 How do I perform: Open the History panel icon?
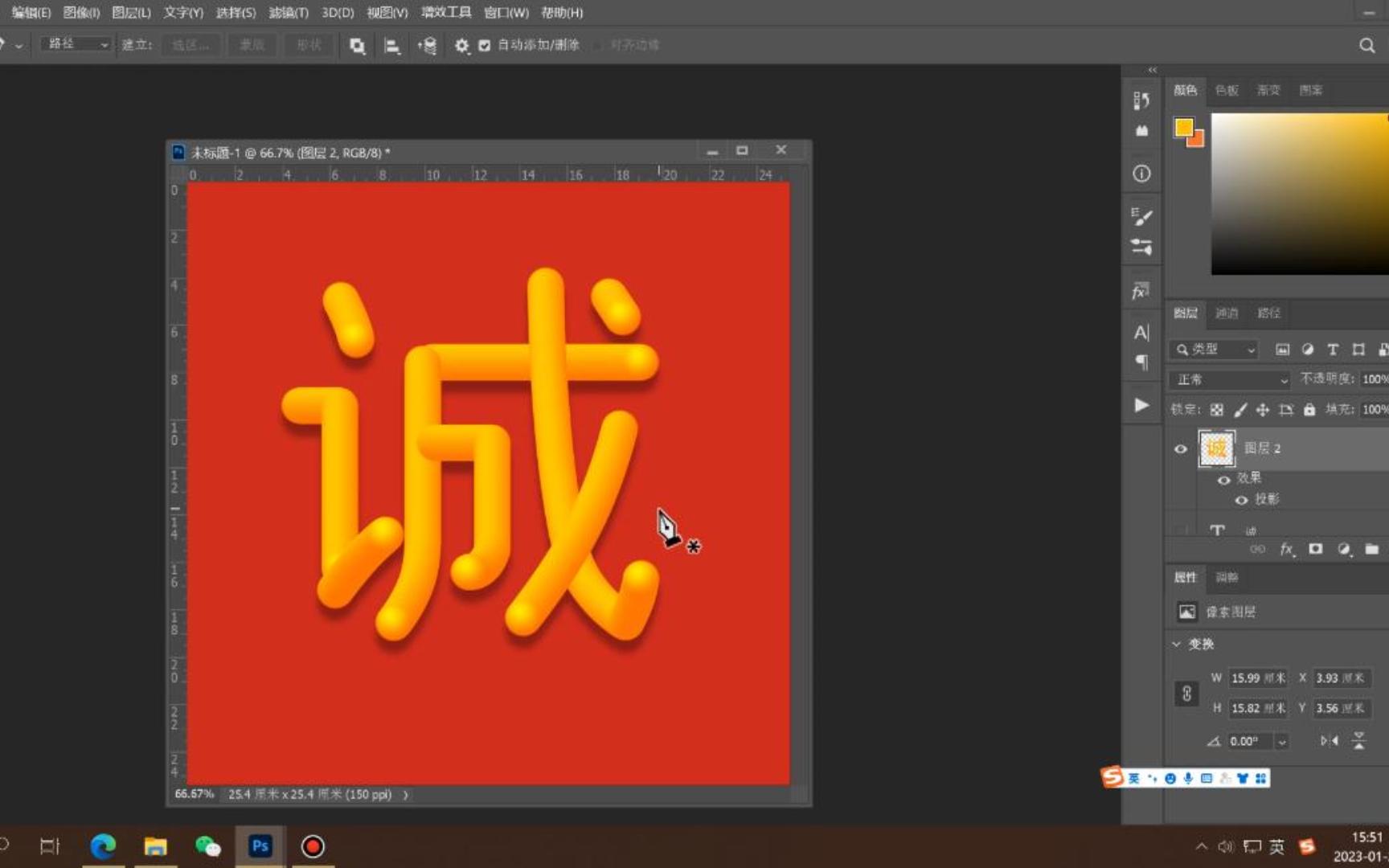pyautogui.click(x=1141, y=100)
